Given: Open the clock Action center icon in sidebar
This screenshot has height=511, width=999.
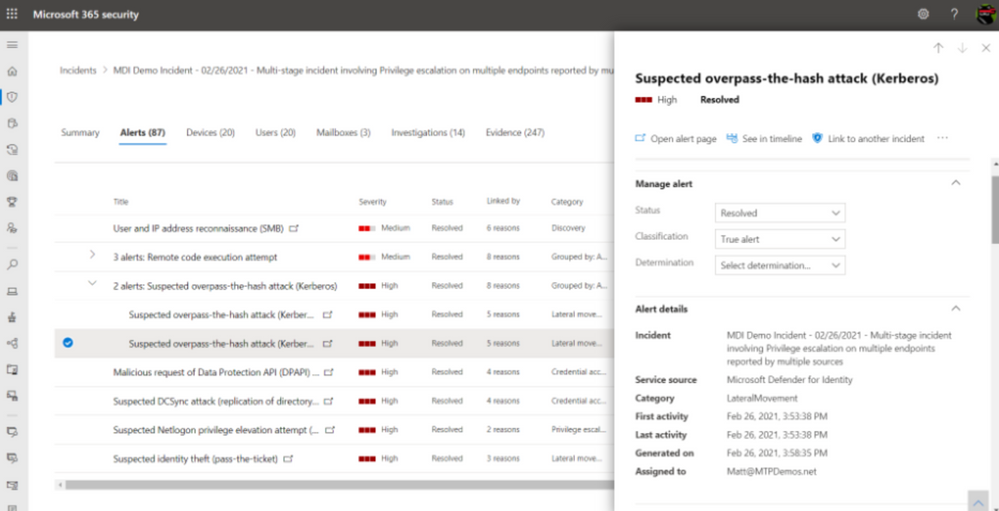Looking at the screenshot, I should click(12, 149).
